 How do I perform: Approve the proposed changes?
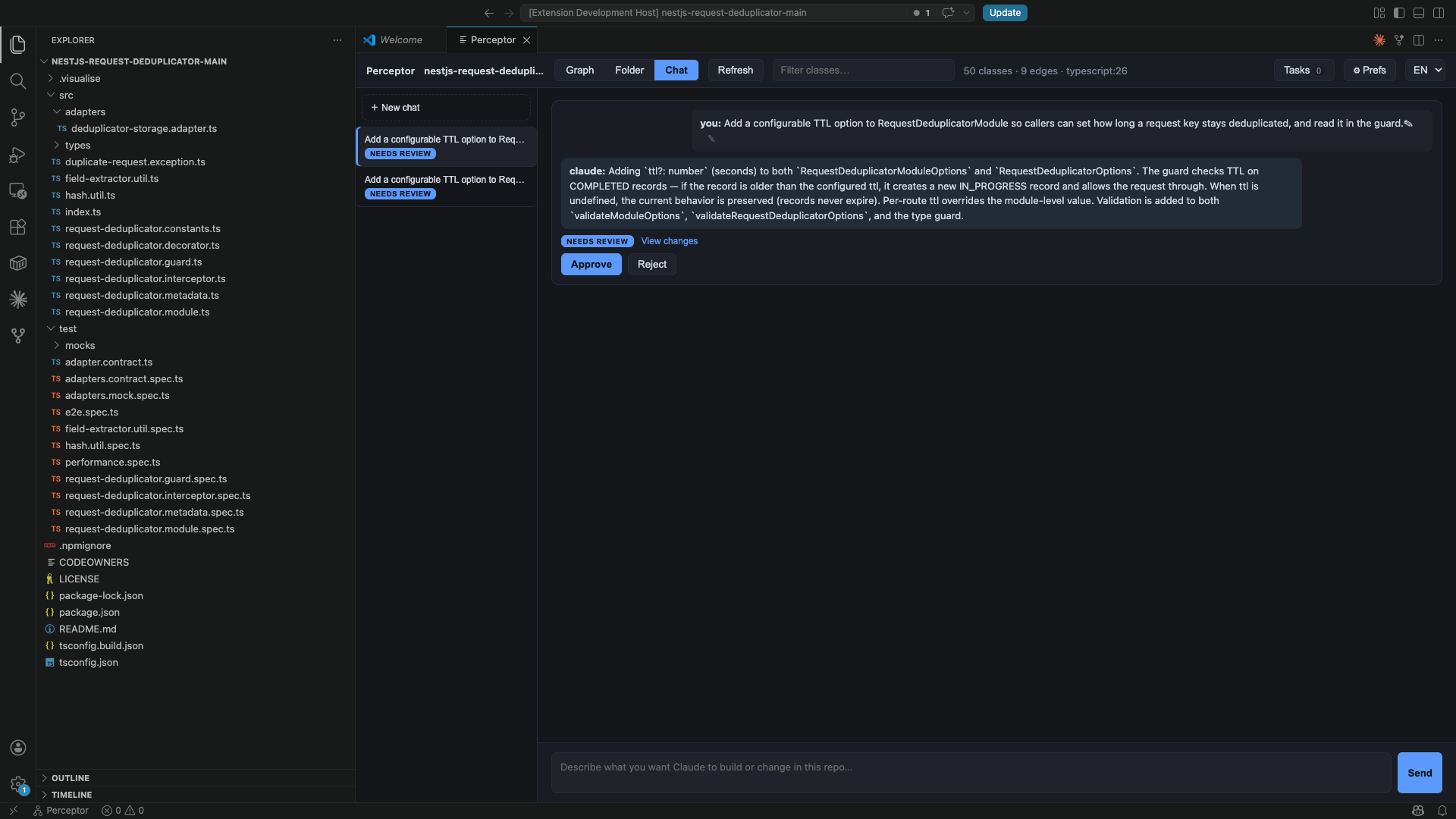tap(591, 265)
